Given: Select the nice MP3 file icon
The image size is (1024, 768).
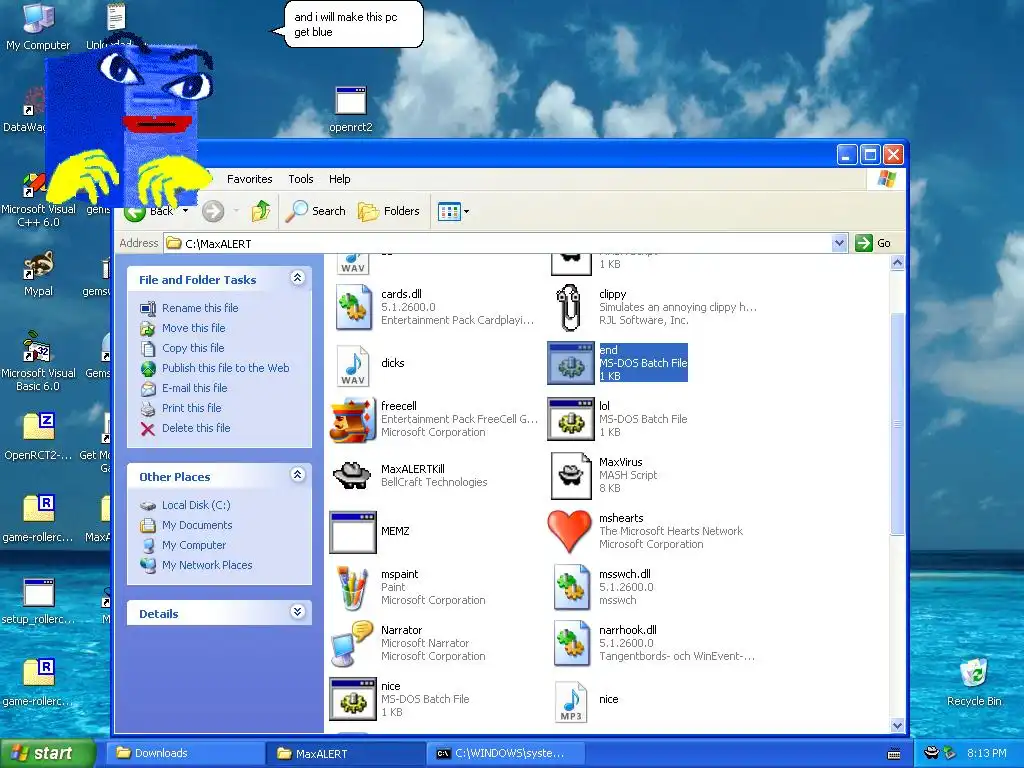Looking at the screenshot, I should coord(571,701).
